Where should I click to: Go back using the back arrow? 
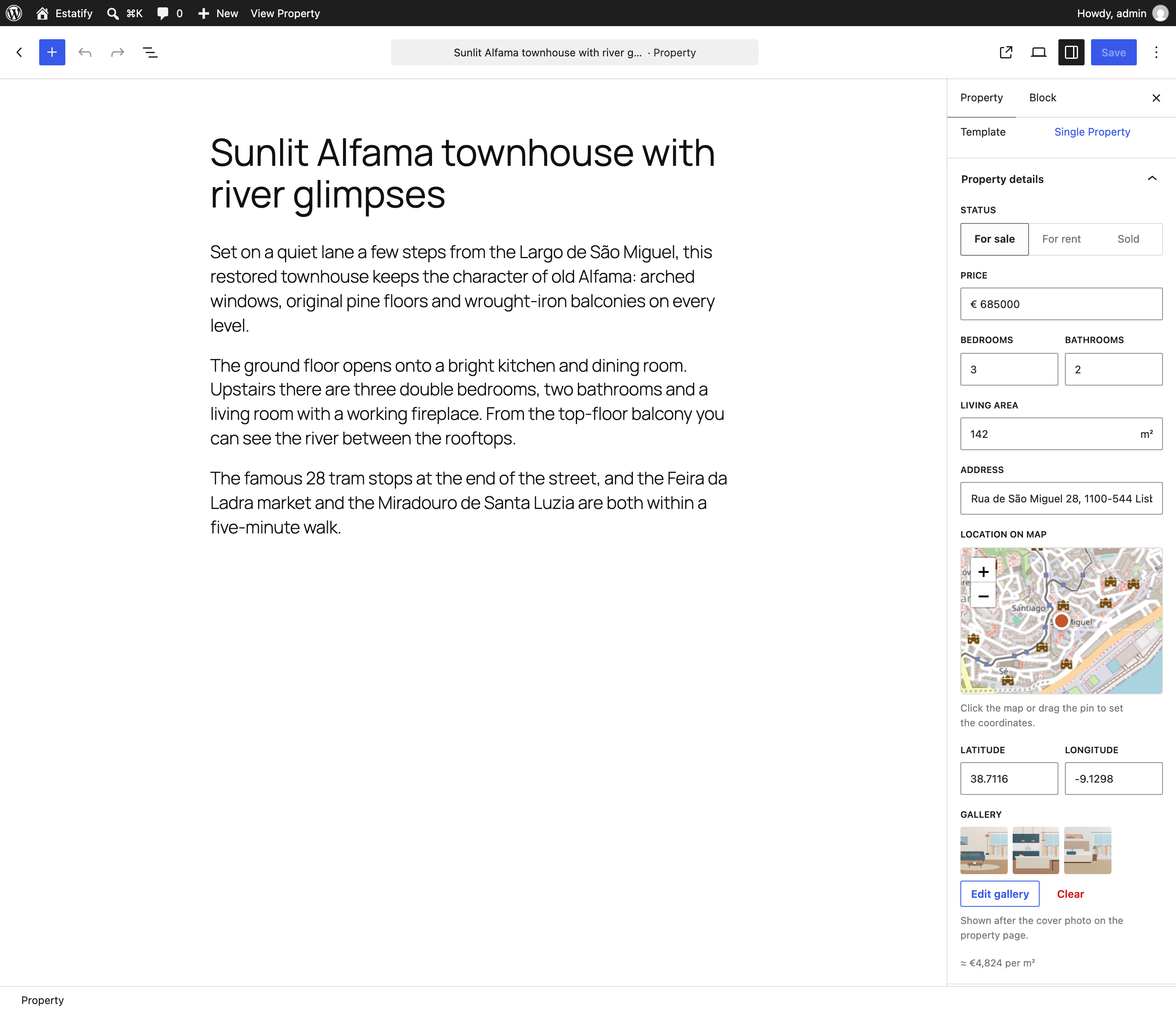point(20,52)
